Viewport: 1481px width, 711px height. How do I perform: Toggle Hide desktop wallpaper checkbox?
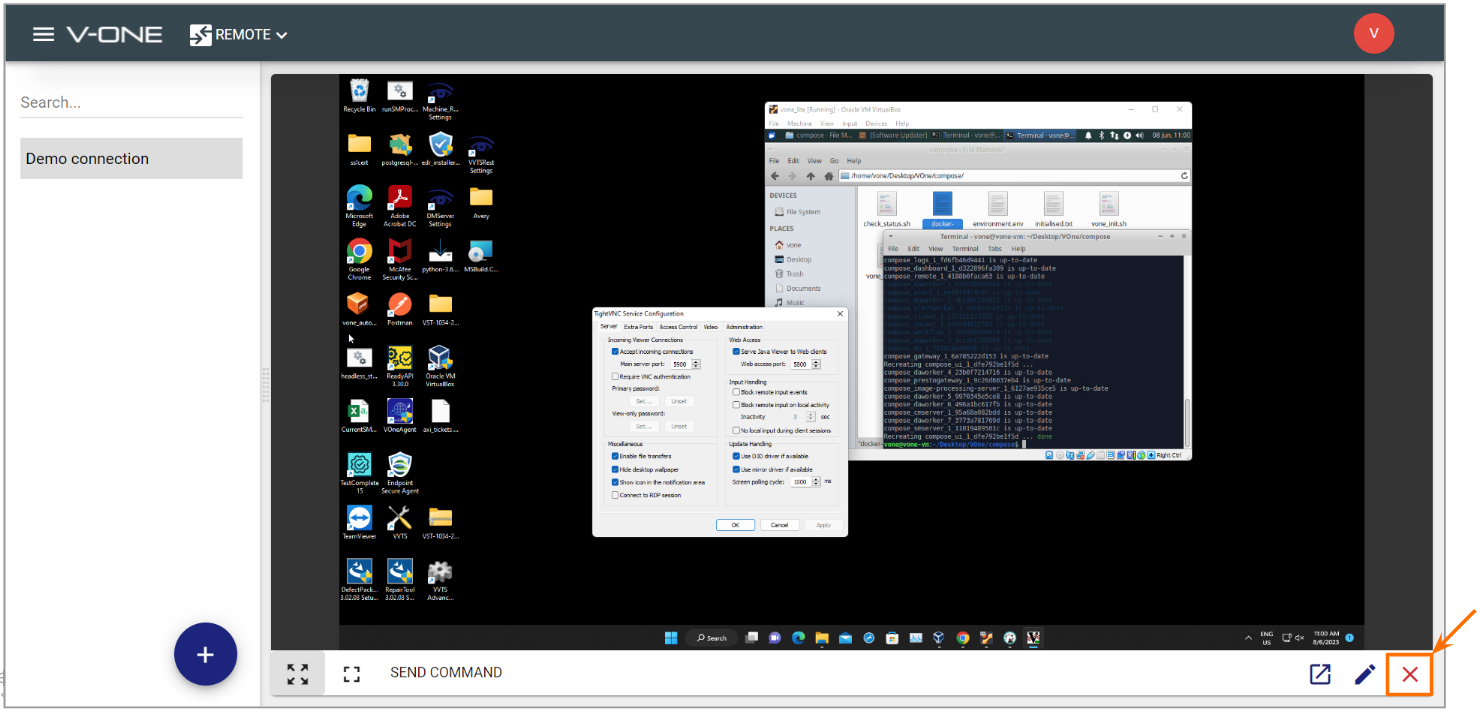click(615, 469)
